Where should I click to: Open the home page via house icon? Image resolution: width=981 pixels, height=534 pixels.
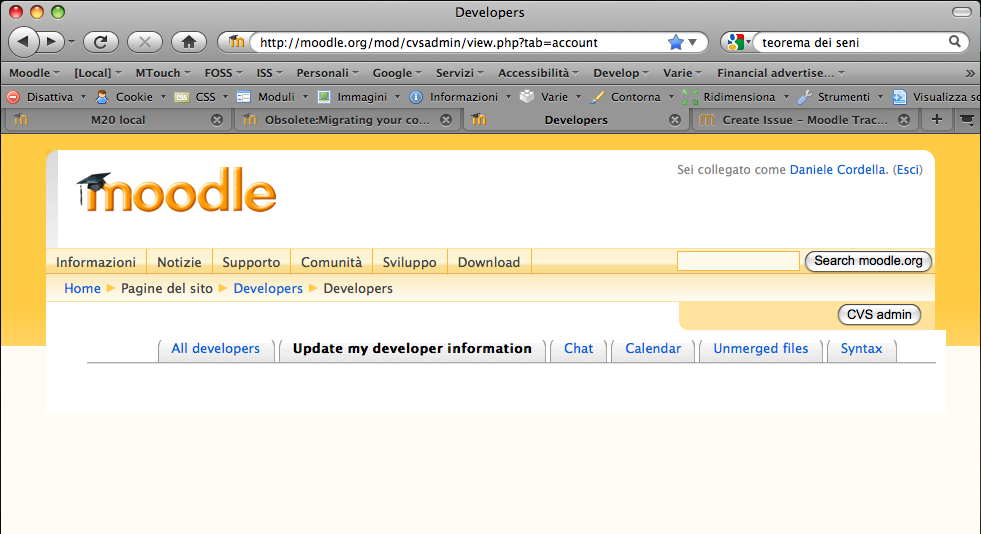point(189,43)
